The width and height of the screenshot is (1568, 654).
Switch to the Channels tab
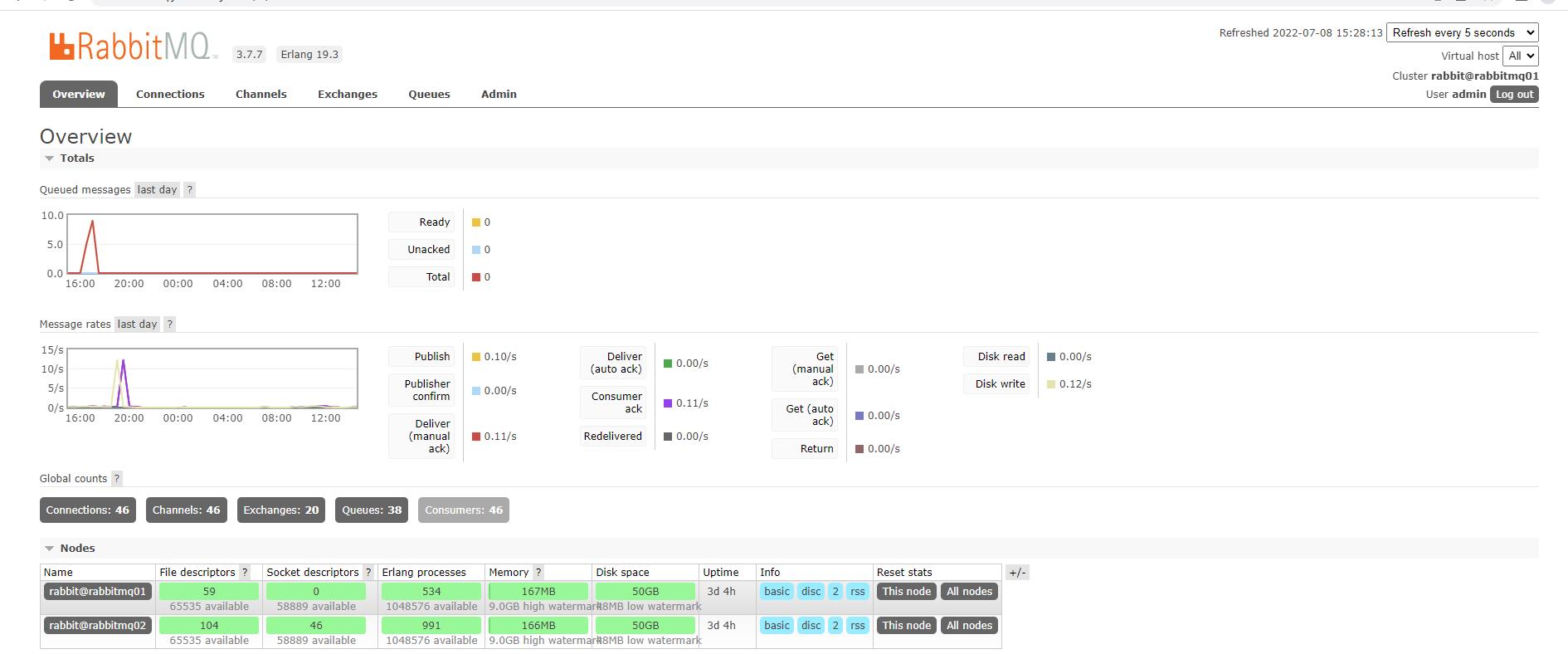(x=261, y=94)
